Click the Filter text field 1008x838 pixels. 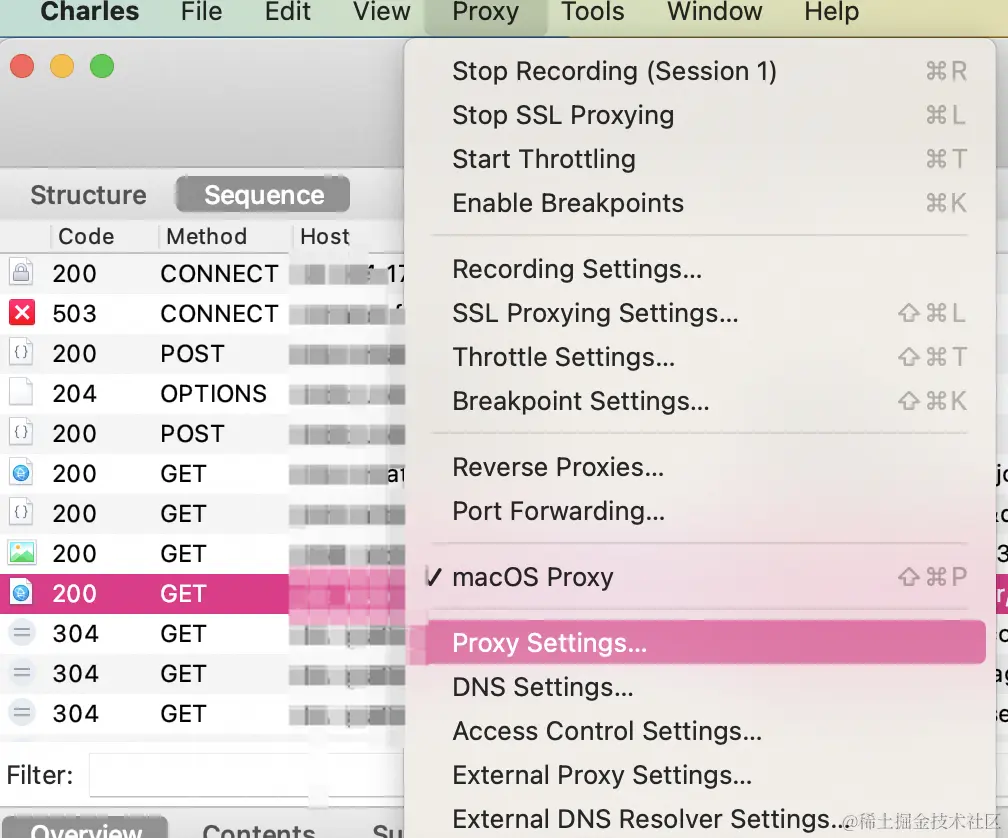248,775
